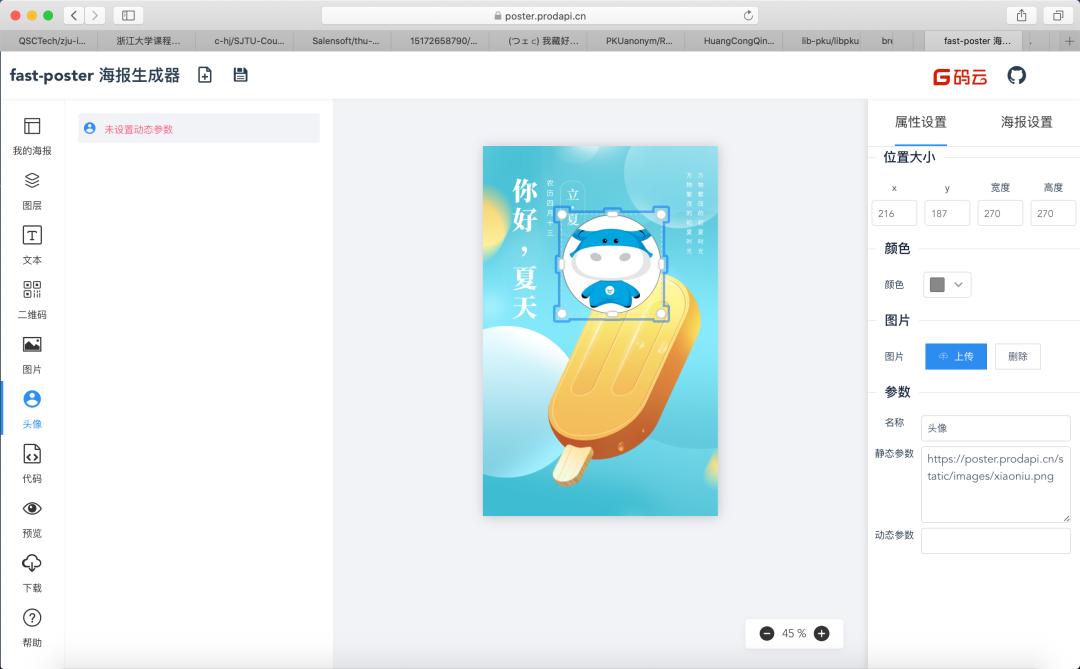Select the cow avatar on the poster
The image size is (1080, 669).
tap(612, 264)
